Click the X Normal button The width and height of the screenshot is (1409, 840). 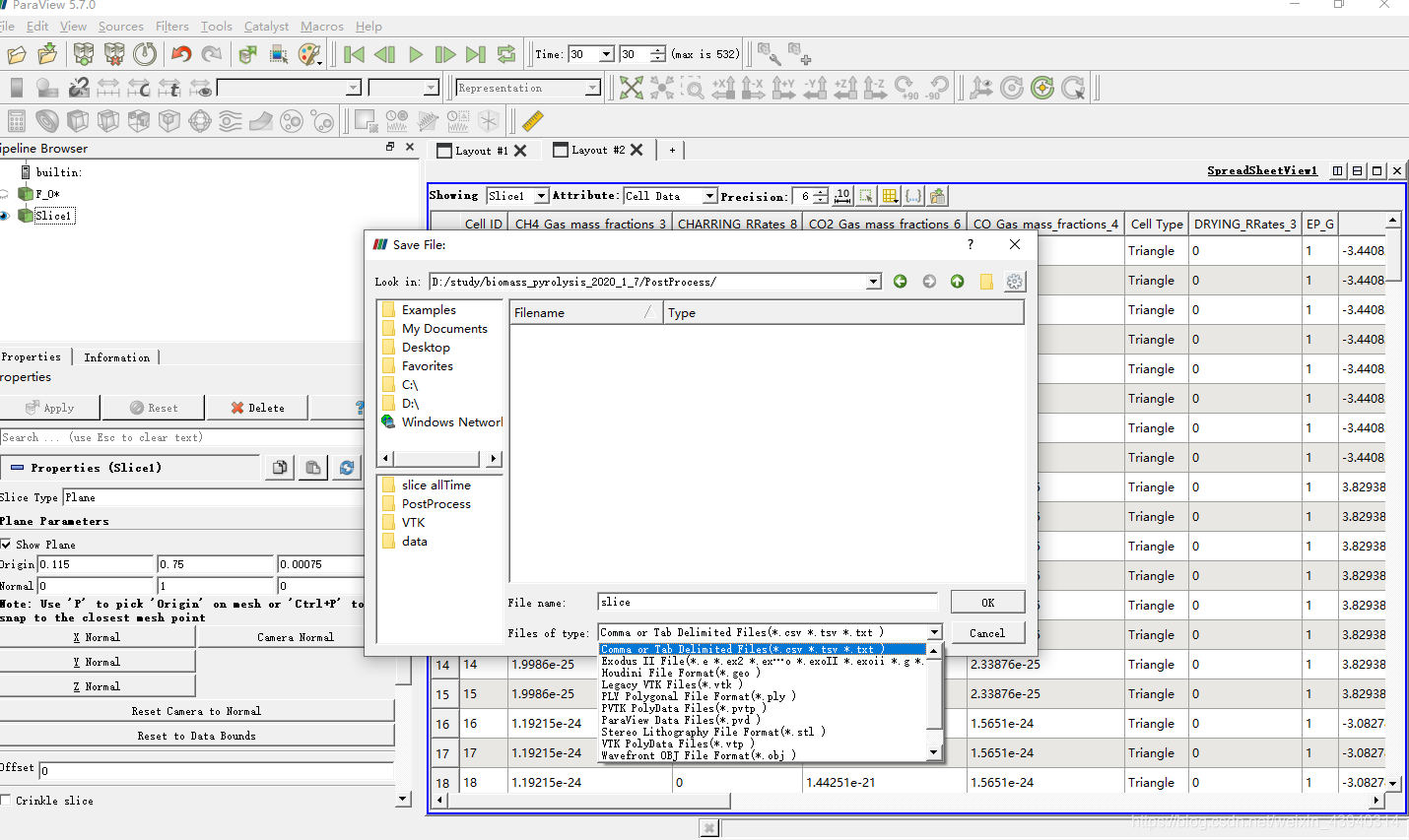(97, 637)
